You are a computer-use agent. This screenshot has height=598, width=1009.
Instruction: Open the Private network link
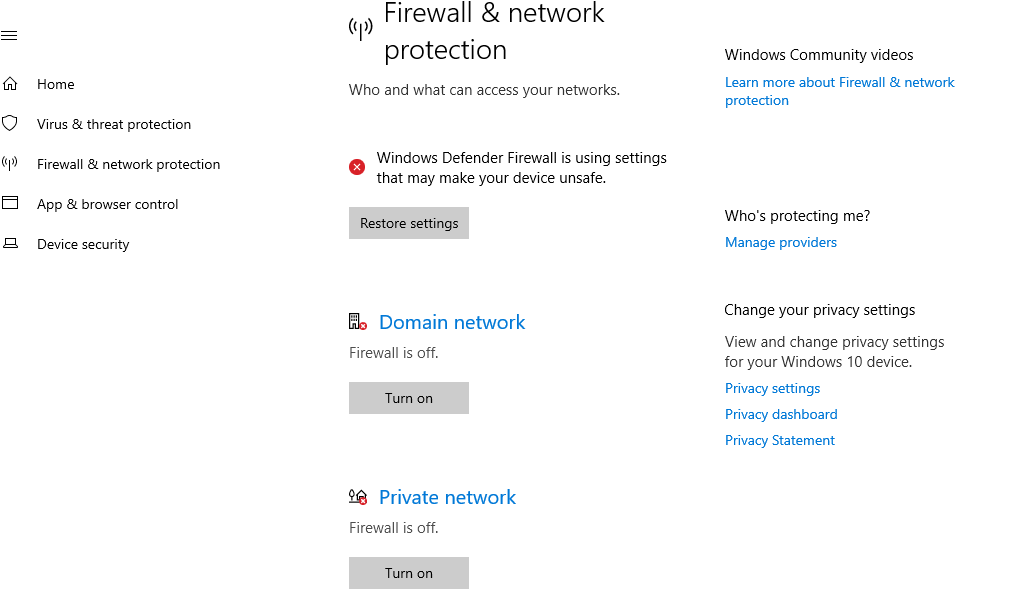click(447, 497)
